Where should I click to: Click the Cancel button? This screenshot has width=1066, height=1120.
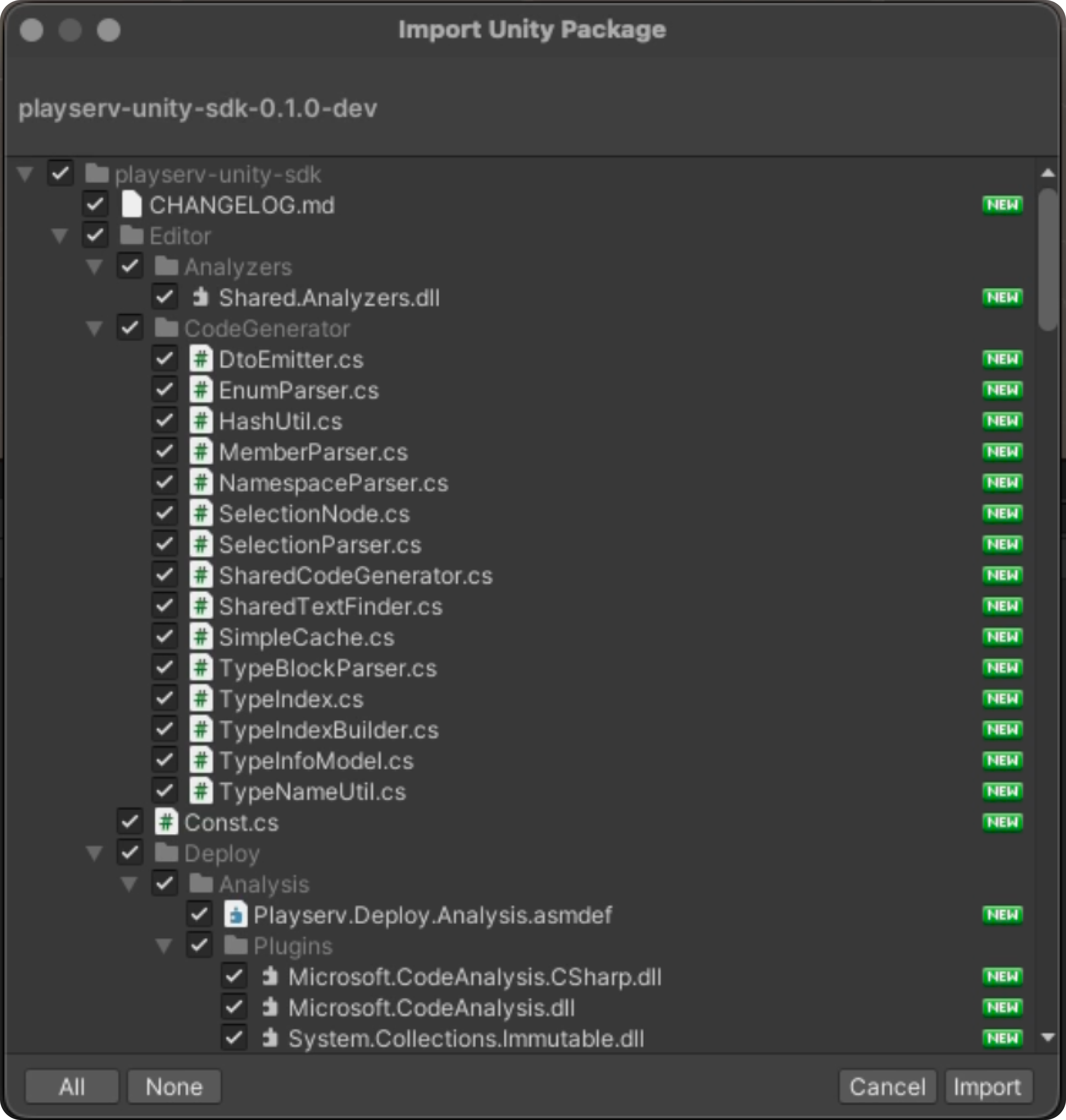coord(888,1086)
